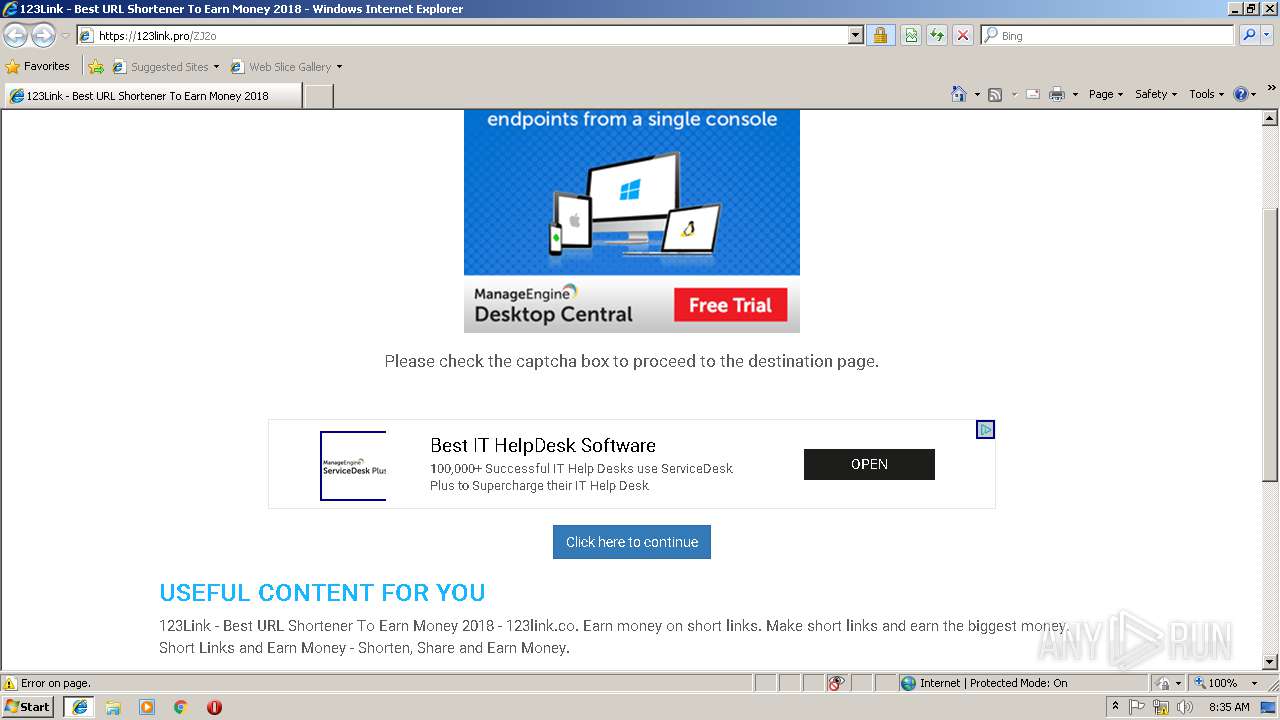Click the Show Desktop button
This screenshot has height=720, width=1280.
(1269, 707)
